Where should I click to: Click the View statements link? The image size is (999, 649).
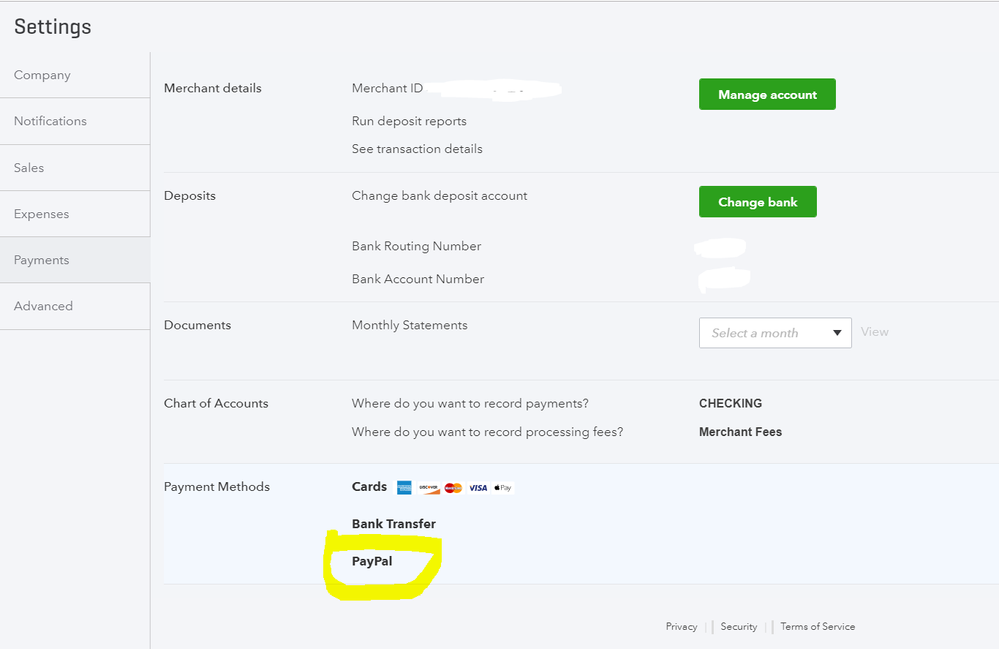(874, 331)
